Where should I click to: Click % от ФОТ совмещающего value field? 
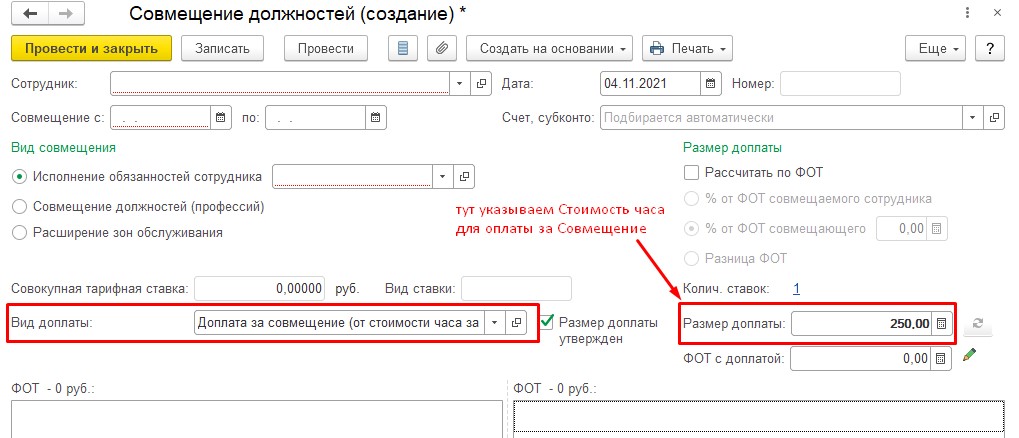point(902,229)
